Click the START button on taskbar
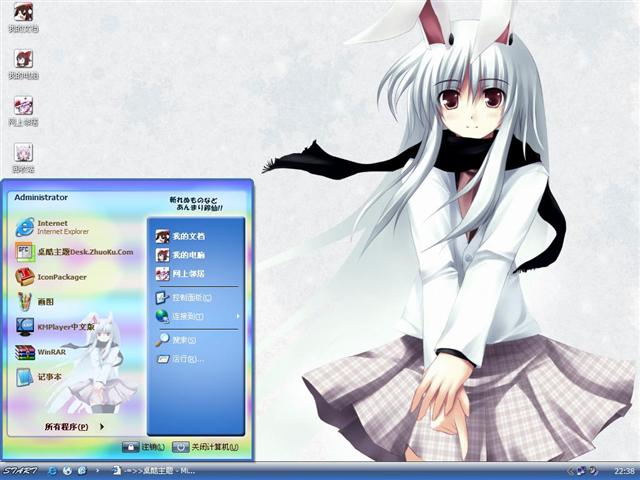This screenshot has width=640, height=480. coord(20,471)
